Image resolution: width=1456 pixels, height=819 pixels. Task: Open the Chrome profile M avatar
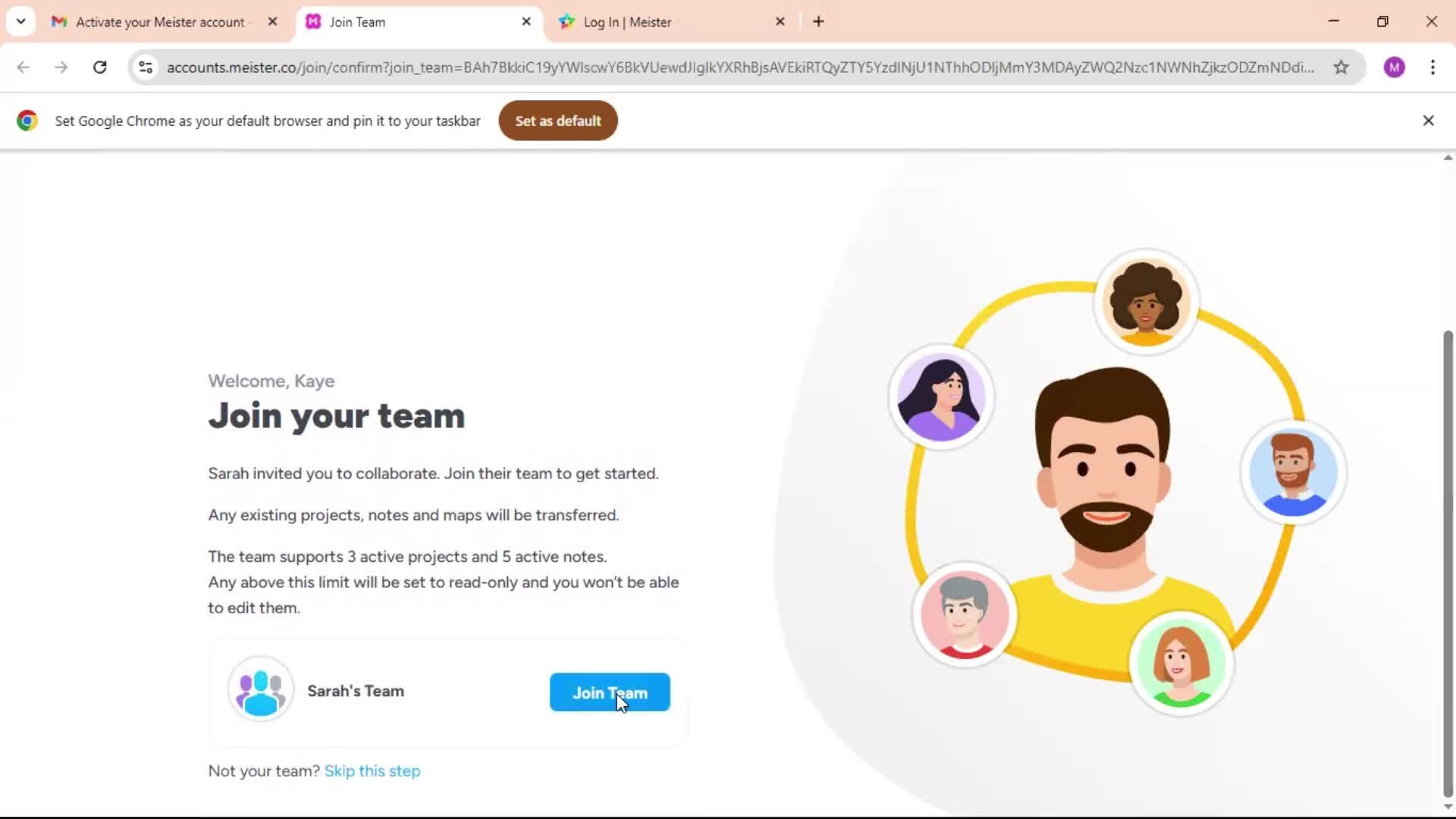(1394, 67)
